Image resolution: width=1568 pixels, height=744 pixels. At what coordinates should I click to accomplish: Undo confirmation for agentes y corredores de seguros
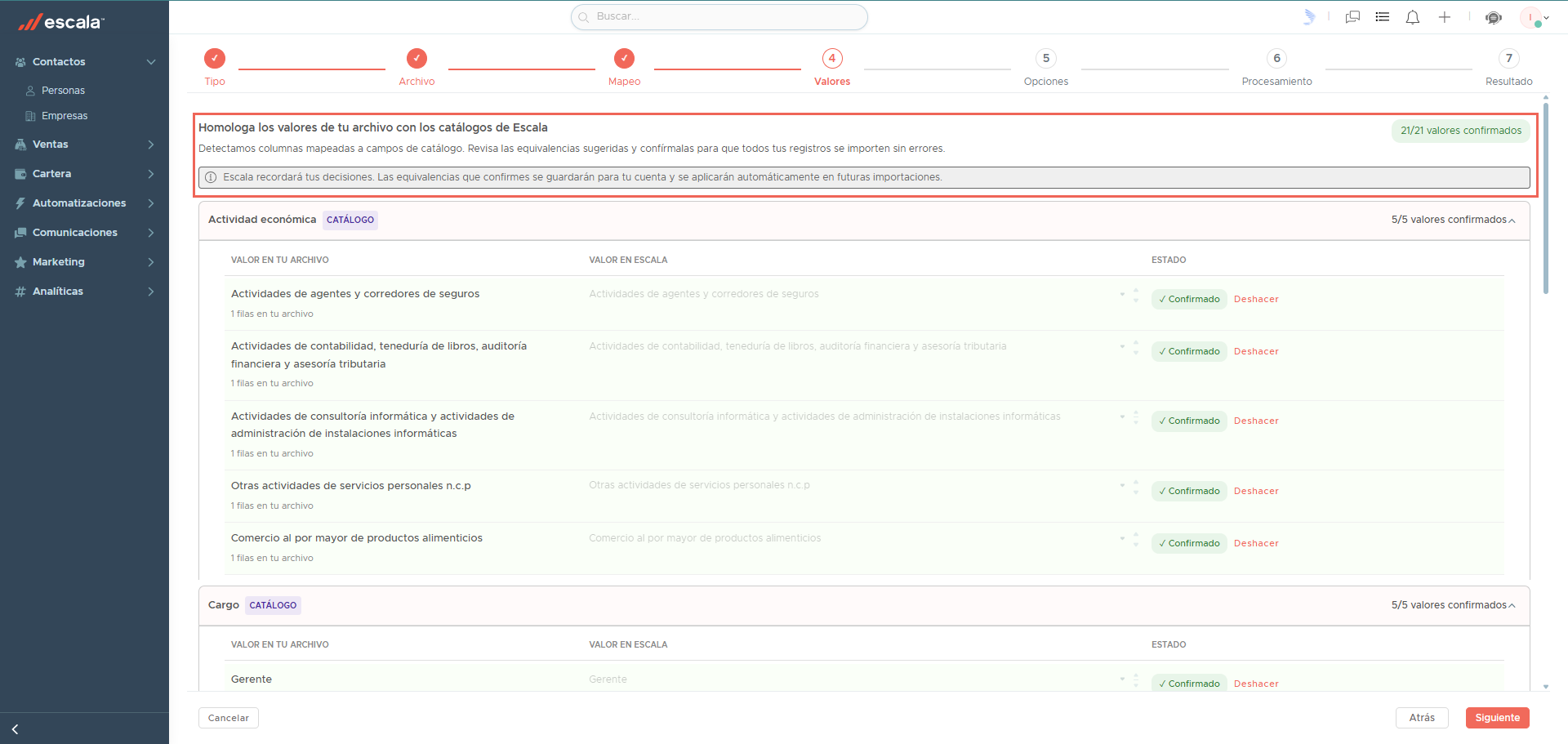coord(1256,300)
